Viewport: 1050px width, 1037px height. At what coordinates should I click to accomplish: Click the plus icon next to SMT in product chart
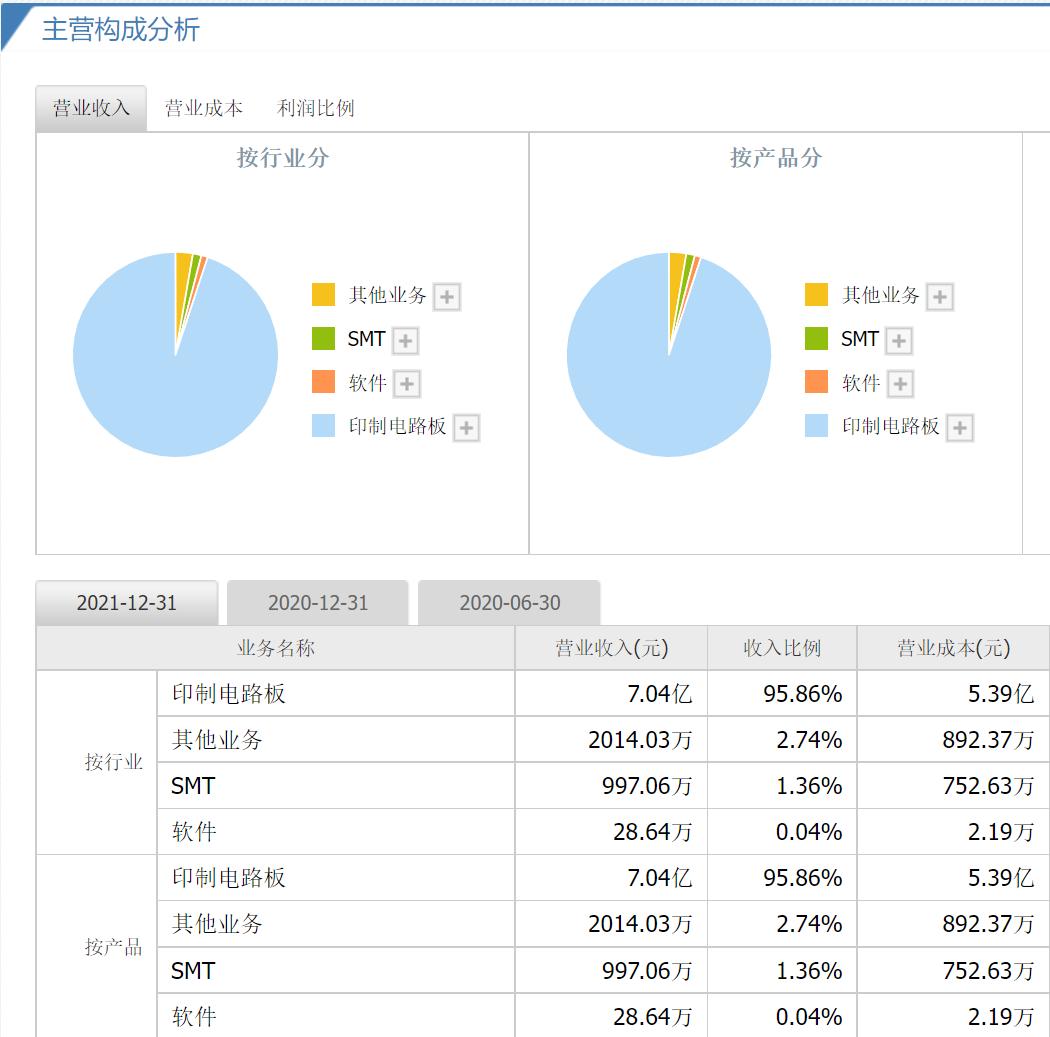point(897,340)
